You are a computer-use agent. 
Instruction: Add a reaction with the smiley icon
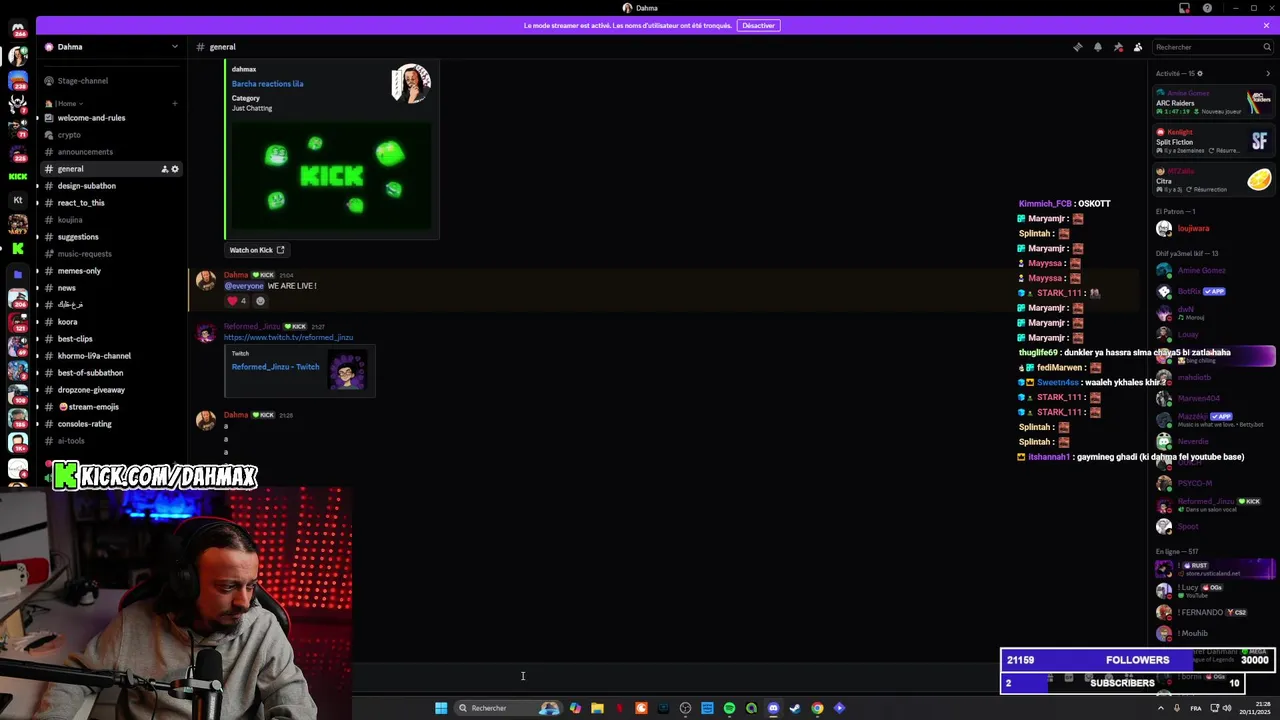click(x=260, y=301)
